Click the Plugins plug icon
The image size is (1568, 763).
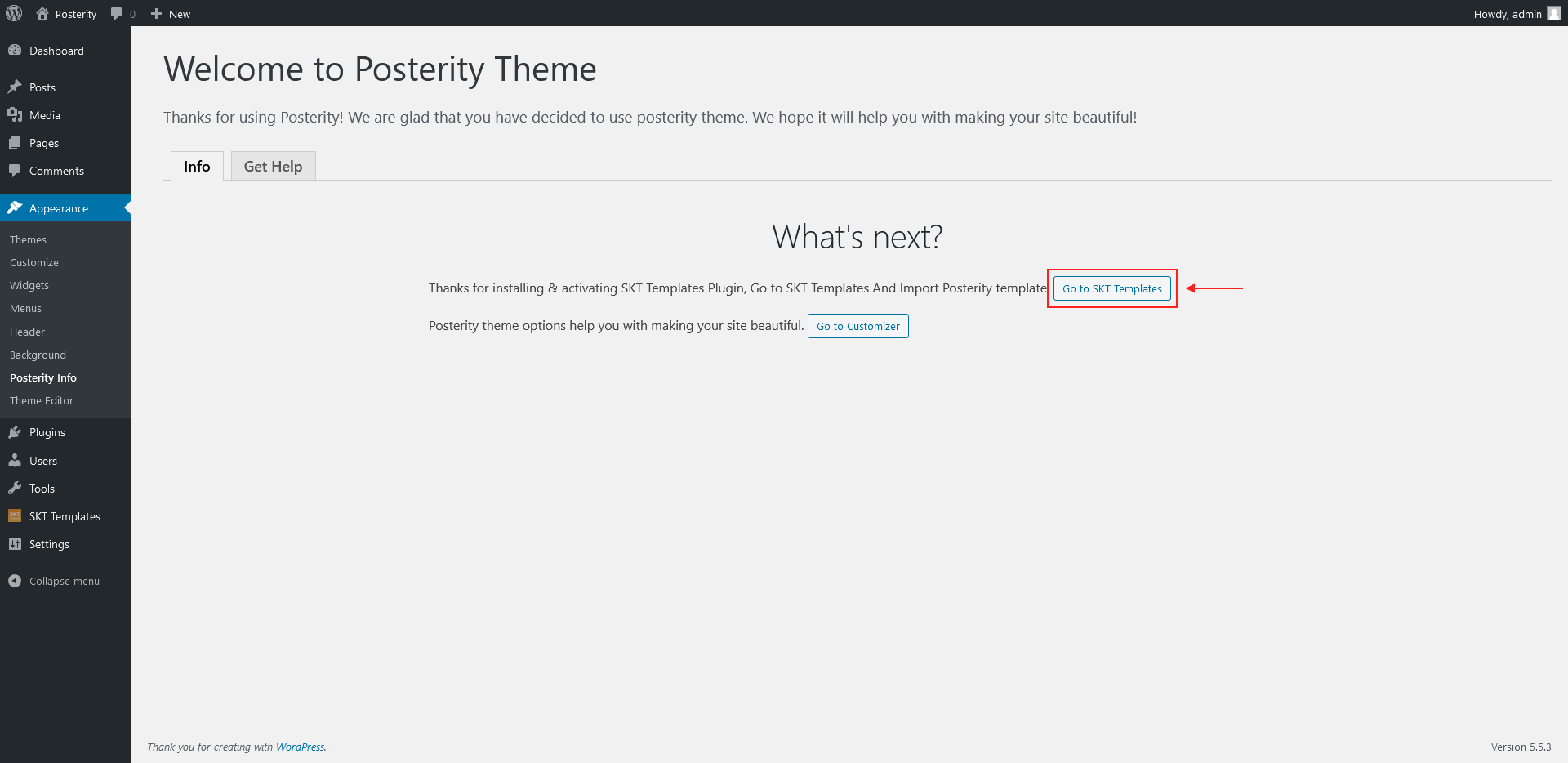click(x=15, y=432)
